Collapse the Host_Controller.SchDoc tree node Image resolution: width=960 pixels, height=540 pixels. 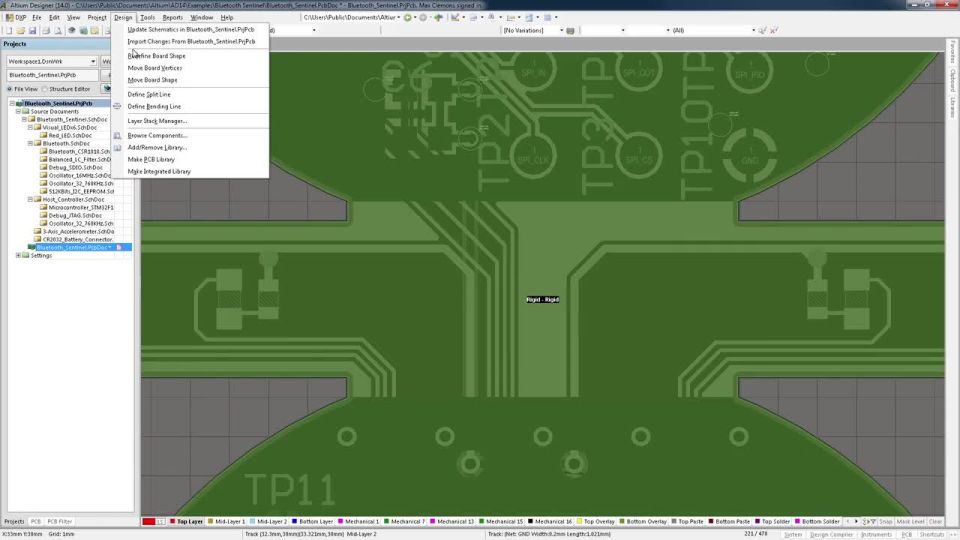[x=30, y=200]
